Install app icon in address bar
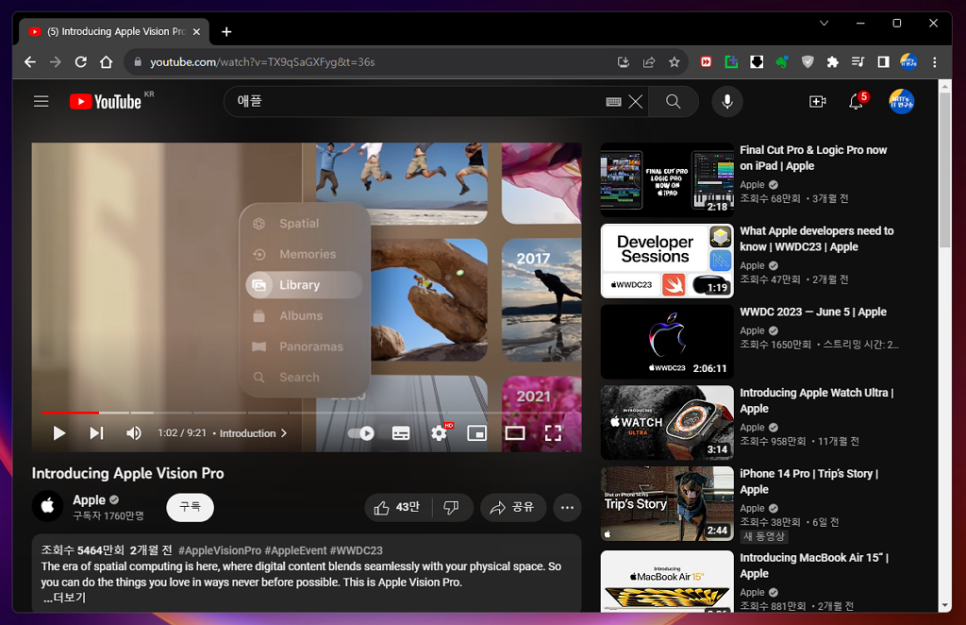Viewport: 966px width, 625px height. pyautogui.click(x=623, y=62)
